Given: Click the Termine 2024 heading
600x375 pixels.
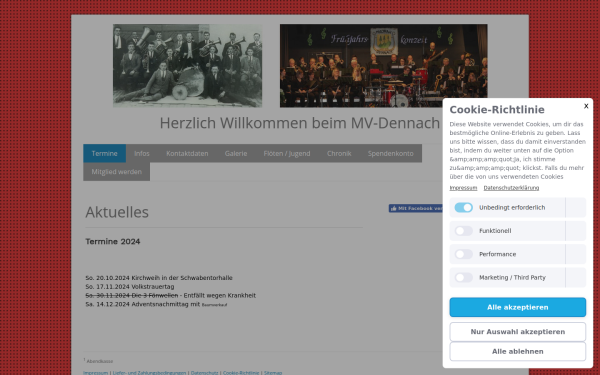Looking at the screenshot, I should 113,241.
